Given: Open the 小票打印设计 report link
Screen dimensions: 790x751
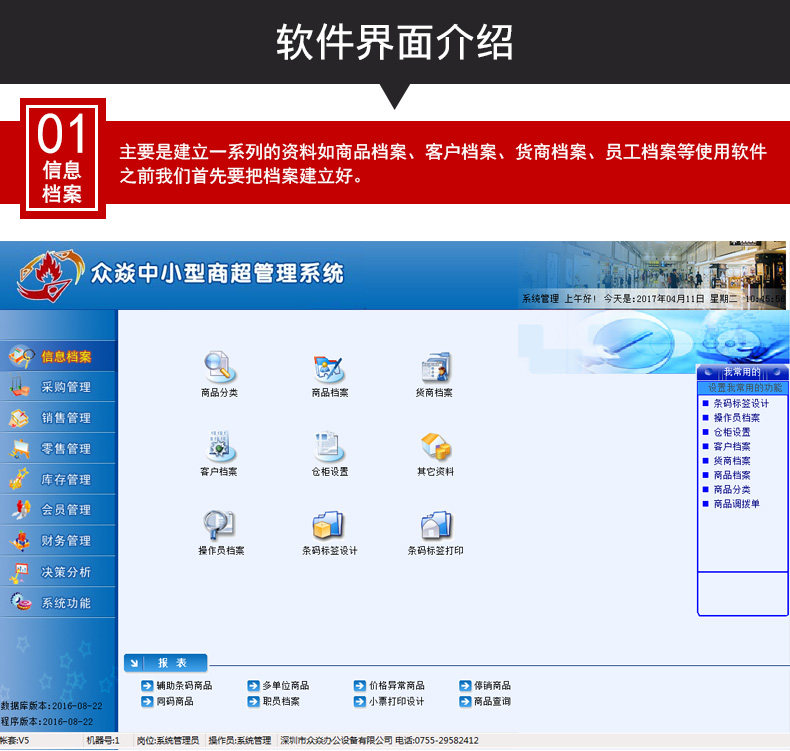Looking at the screenshot, I should click(x=397, y=701).
